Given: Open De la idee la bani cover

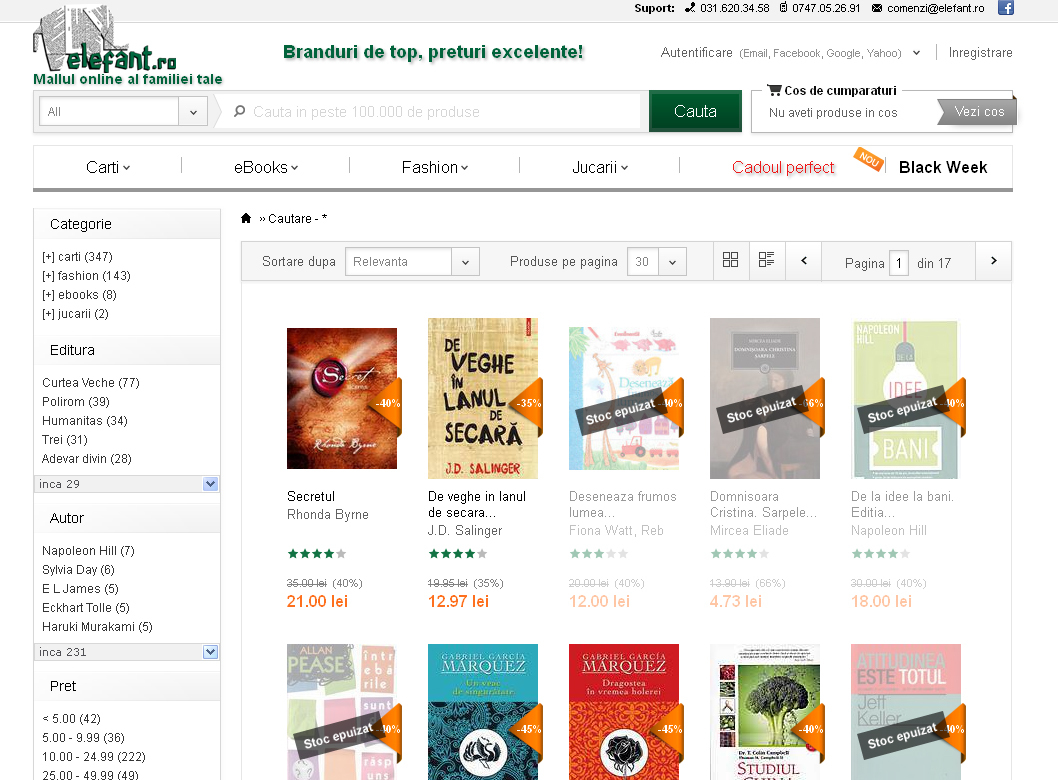Looking at the screenshot, I should [906, 399].
